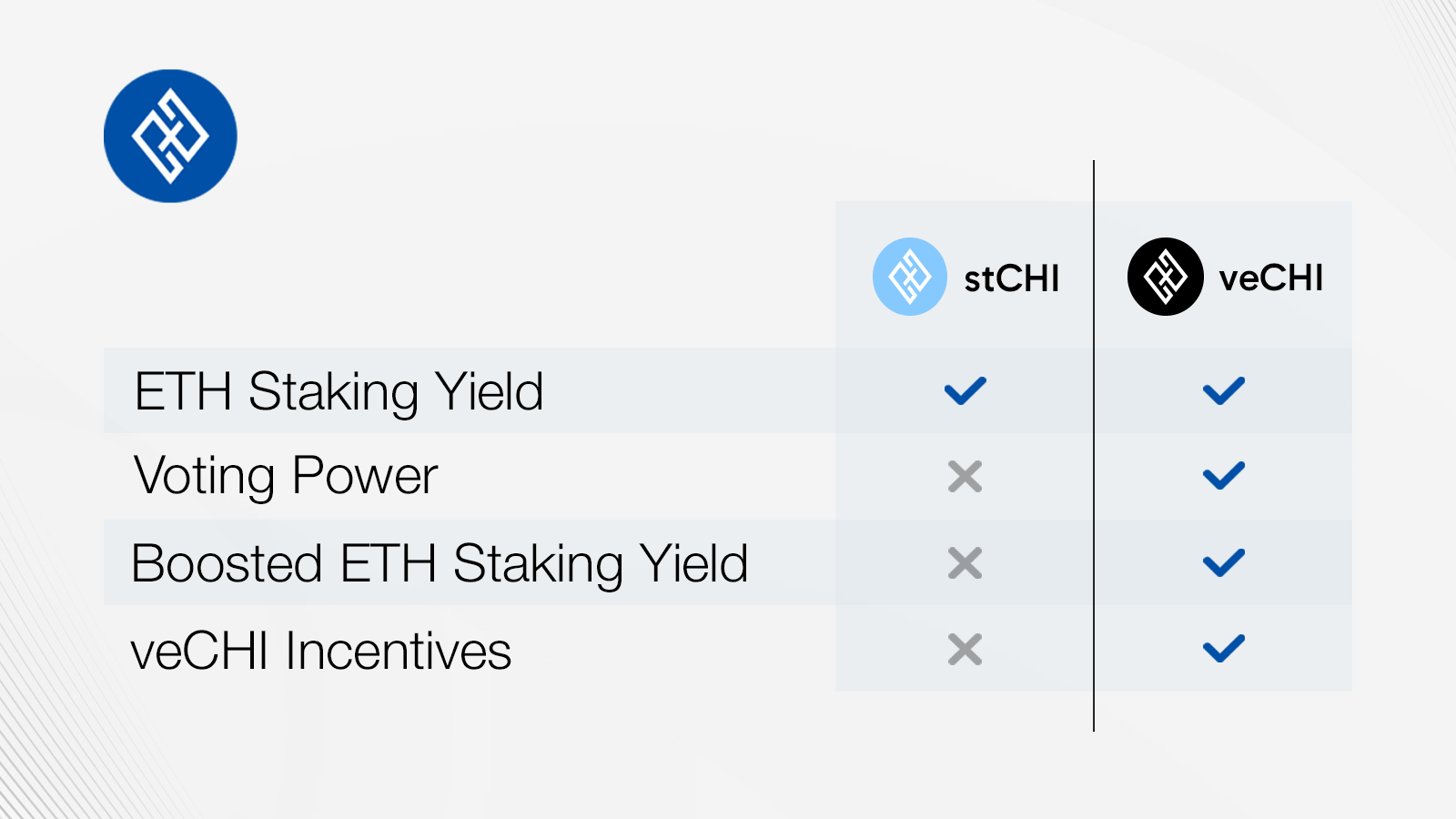The height and width of the screenshot is (819, 1456).
Task: Click the stCHI column header text
Action: [x=1011, y=278]
